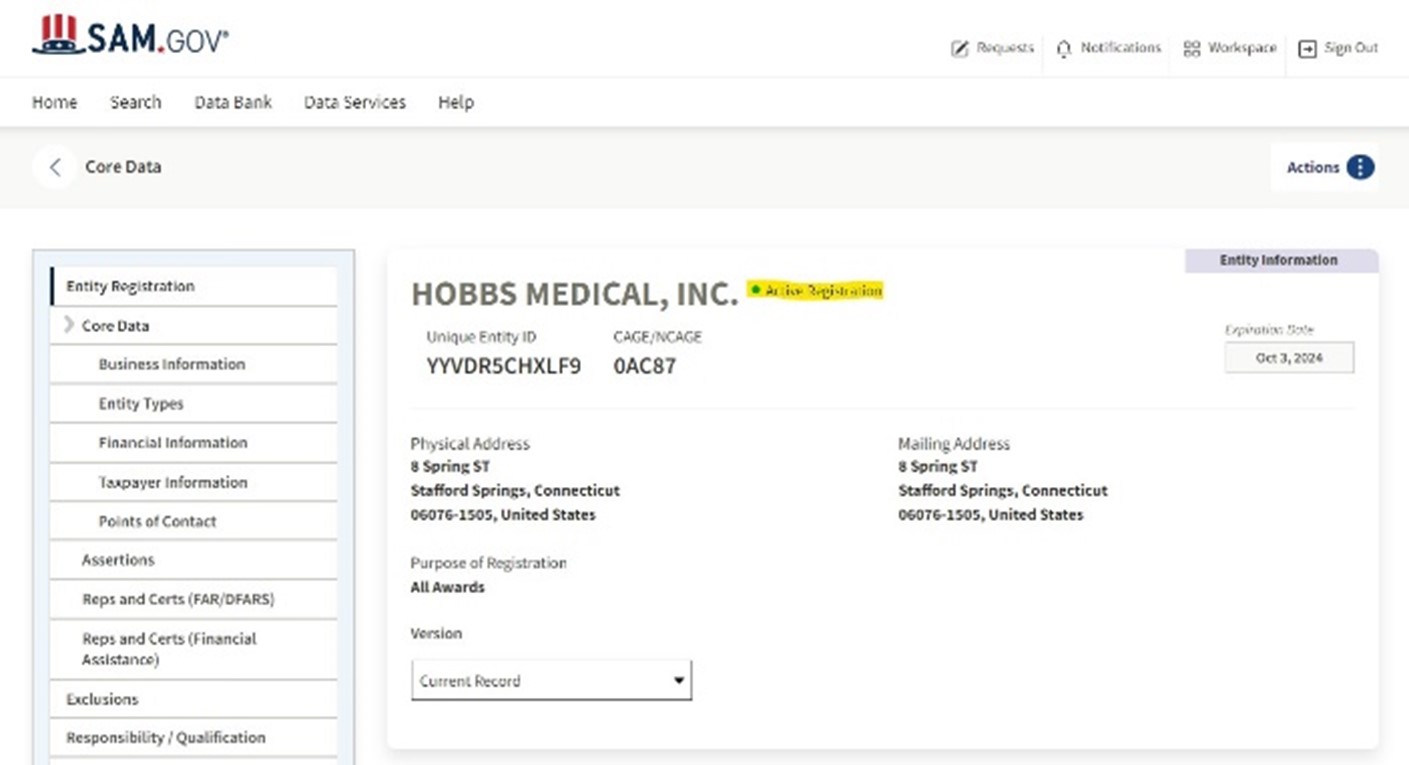
Task: Click the Oct 3, 2024 expiration date box
Action: 1289,358
